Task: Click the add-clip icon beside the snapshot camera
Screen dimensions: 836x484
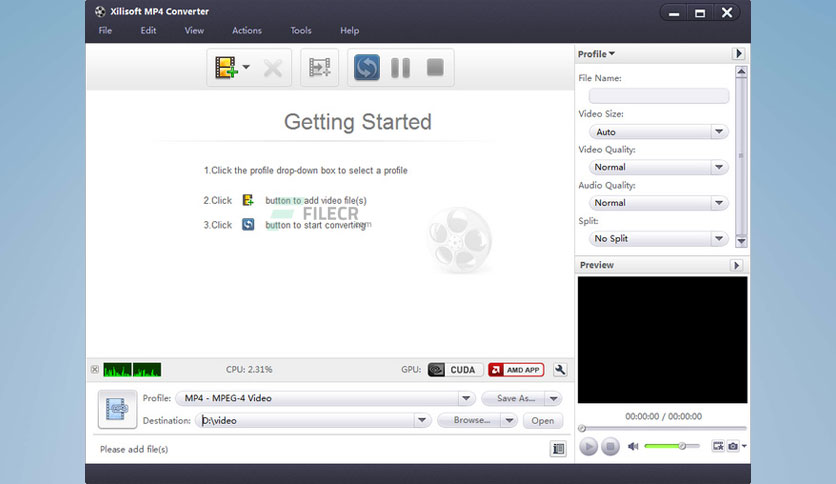Action: click(x=718, y=446)
